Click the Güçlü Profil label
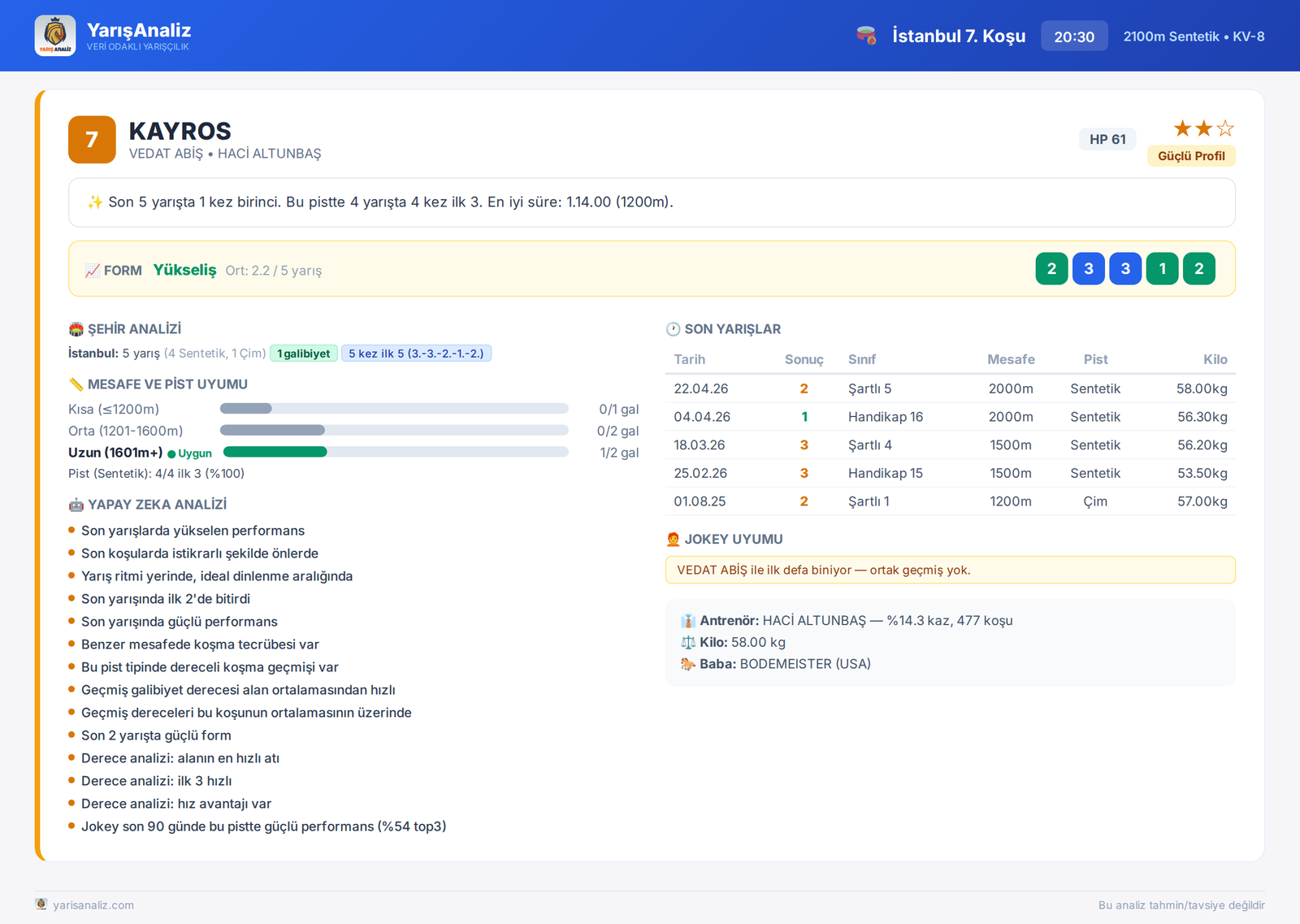Screen dimensions: 1300x924 tap(1191, 156)
